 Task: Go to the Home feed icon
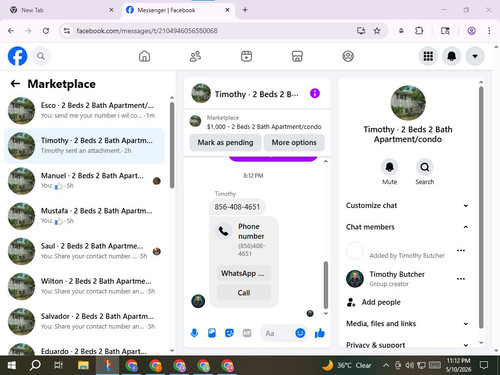(144, 56)
